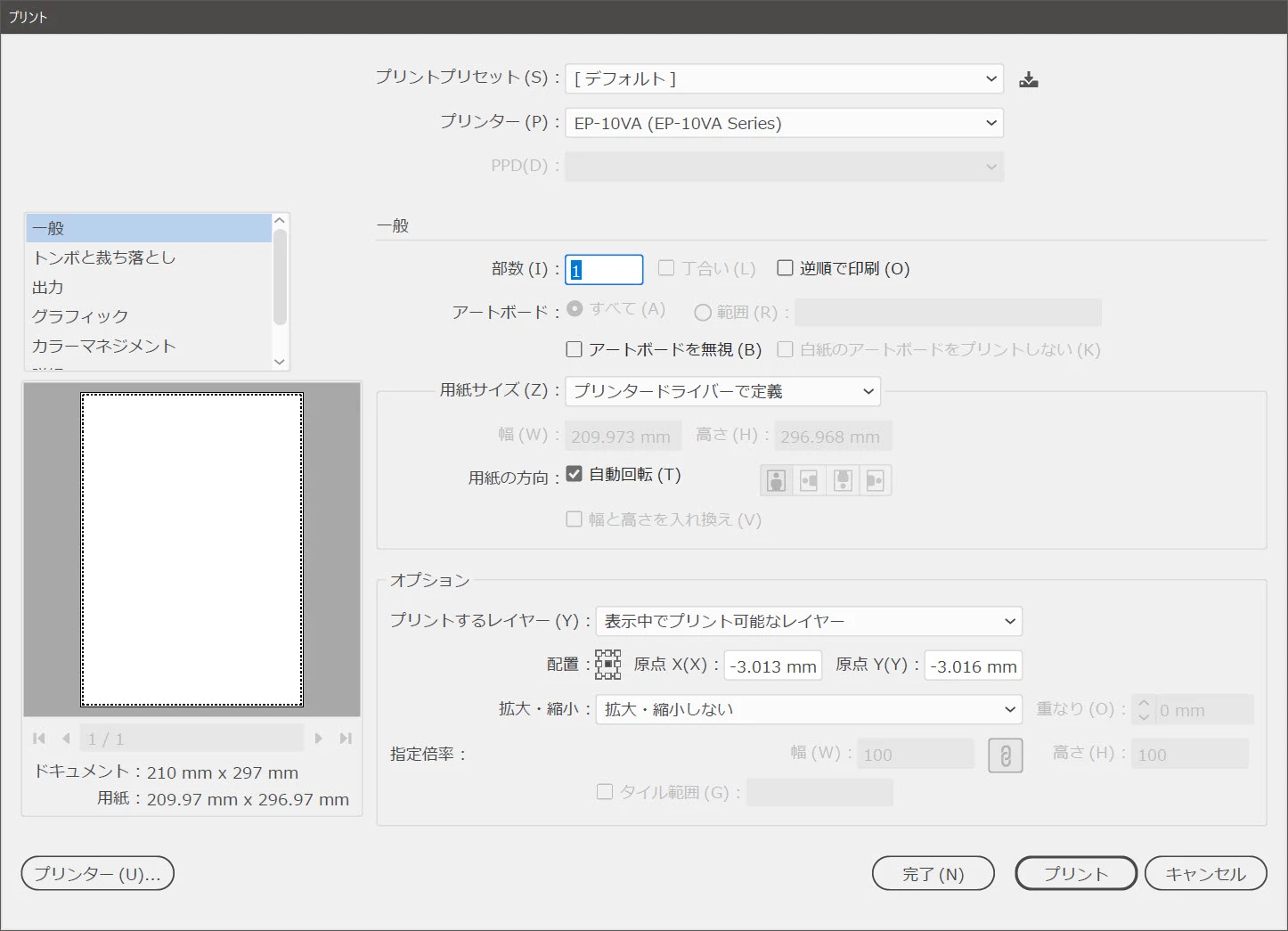Select 出力 category in list
This screenshot has width=1288, height=931.
click(x=149, y=287)
